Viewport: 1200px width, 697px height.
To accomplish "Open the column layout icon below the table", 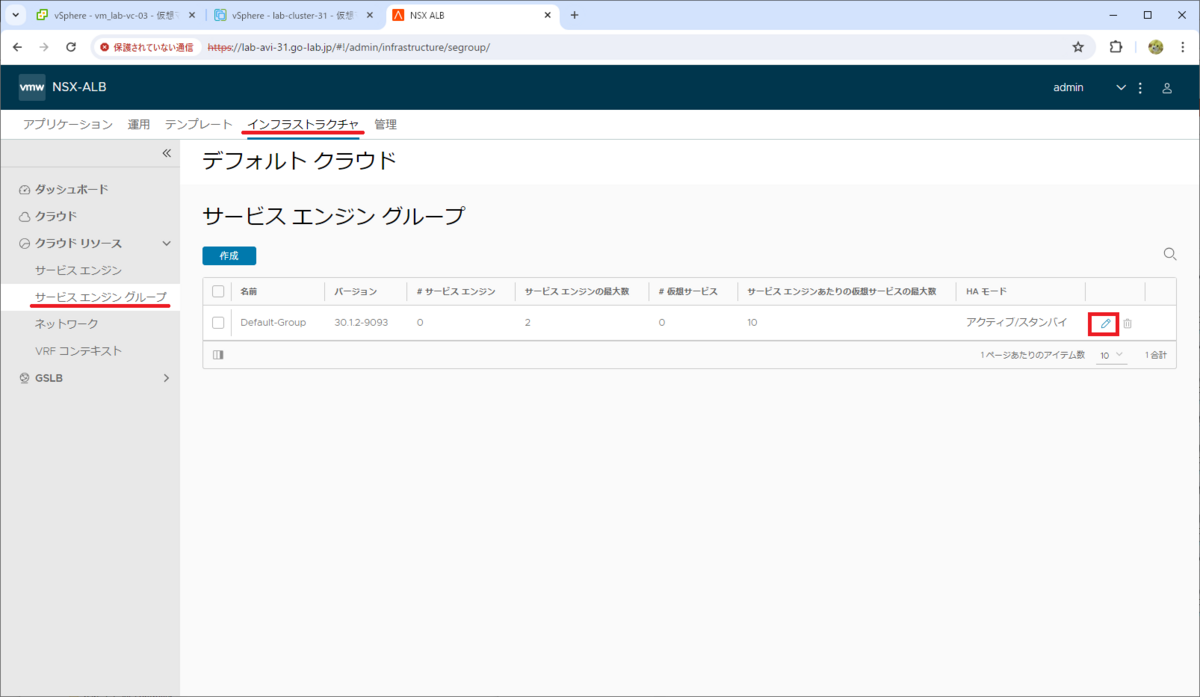I will 218,354.
